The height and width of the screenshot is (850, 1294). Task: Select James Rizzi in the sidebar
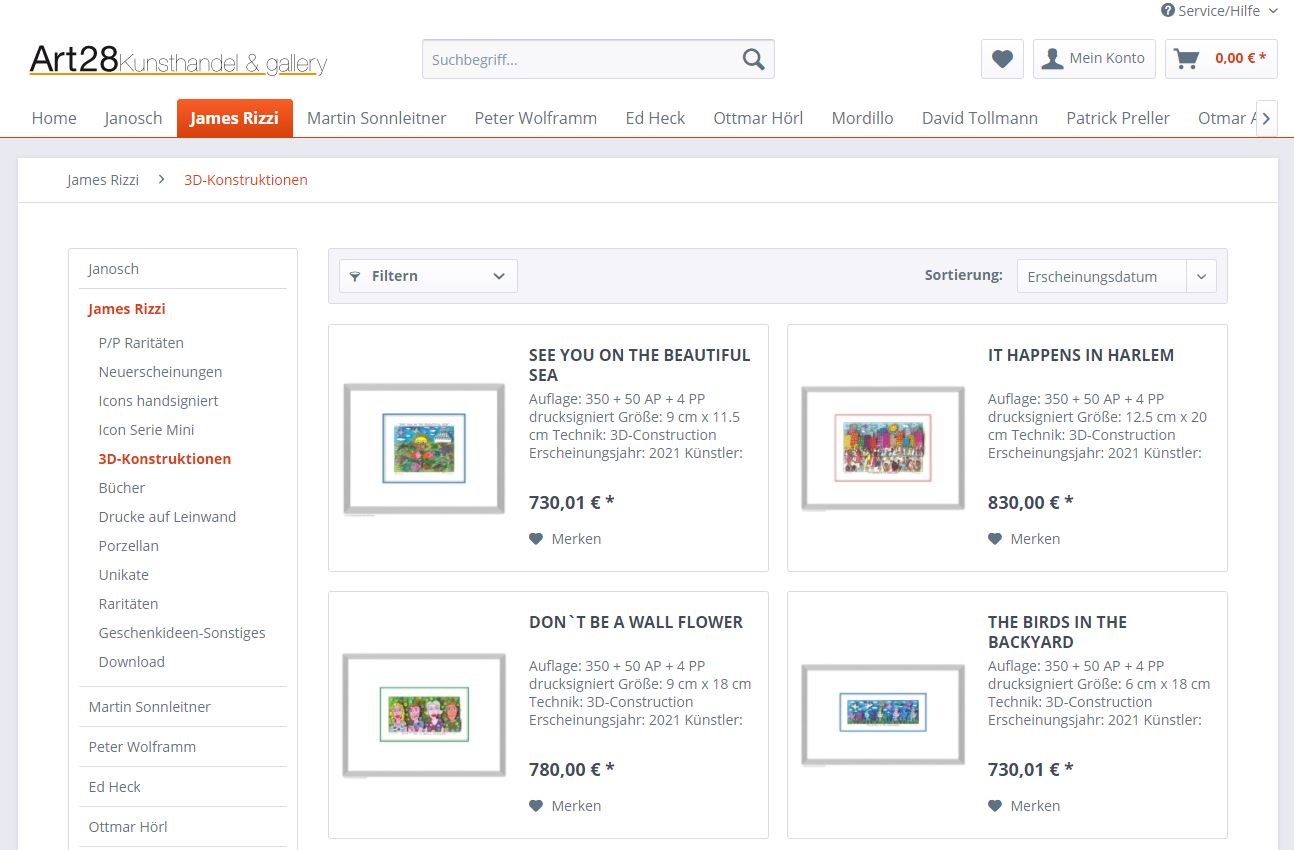[183, 309]
